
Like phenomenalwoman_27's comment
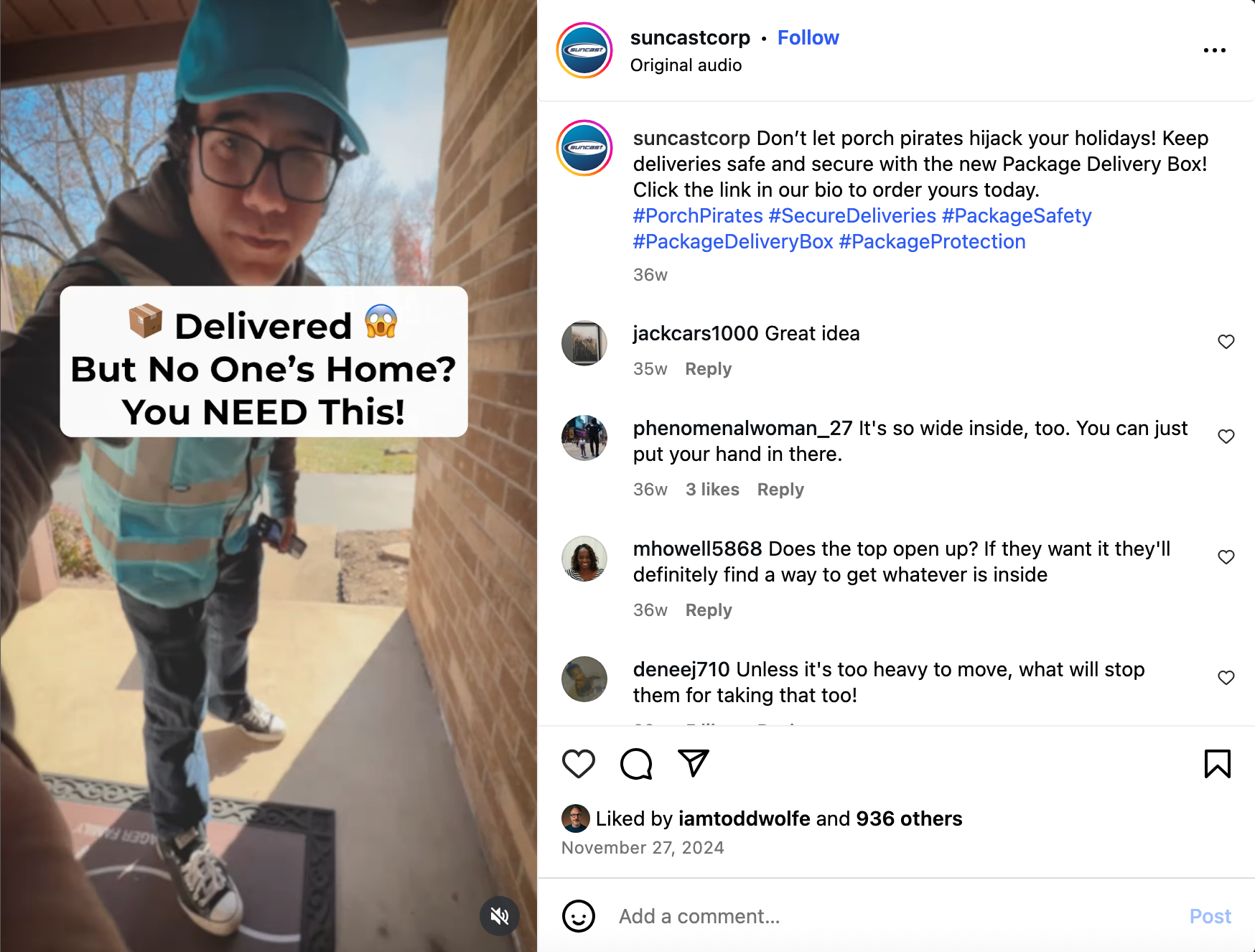click(1226, 437)
